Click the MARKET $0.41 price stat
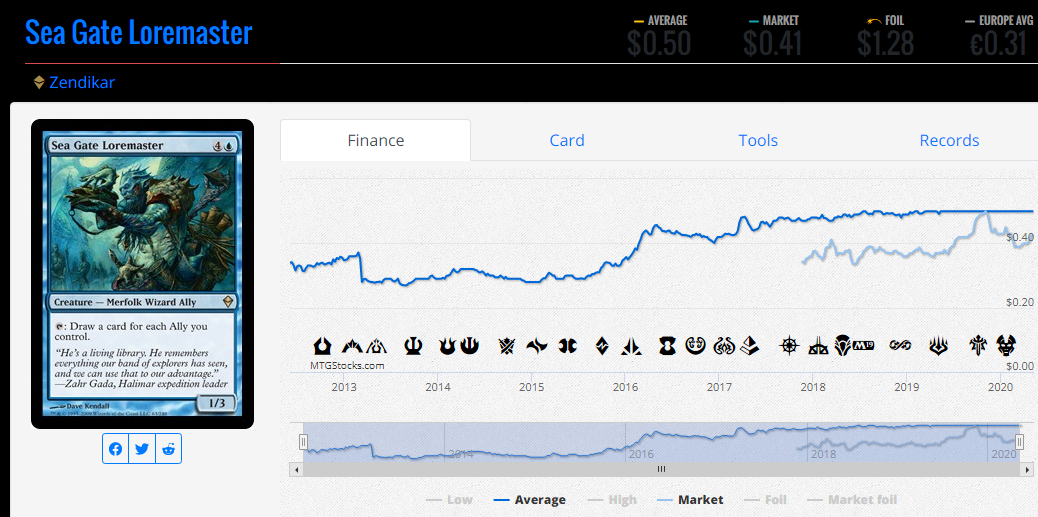Screen dimensions: 1038x517 [772, 36]
